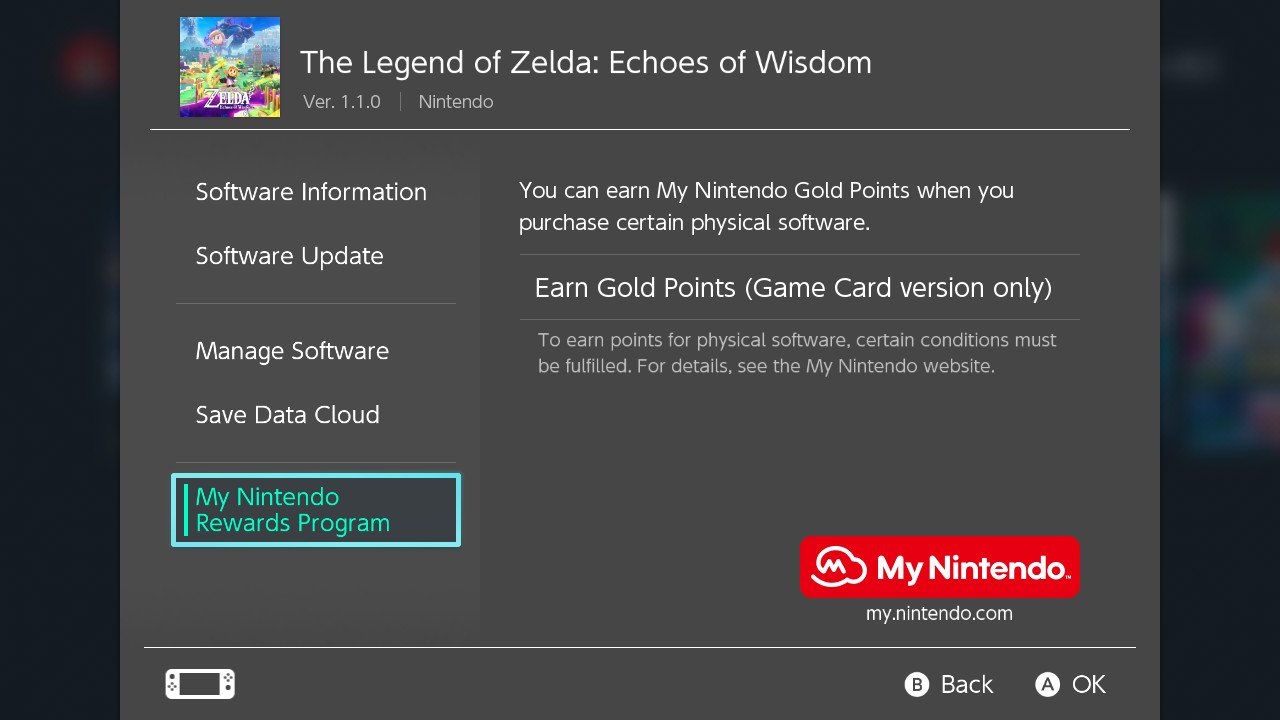Select Save Data Cloud

[288, 415]
